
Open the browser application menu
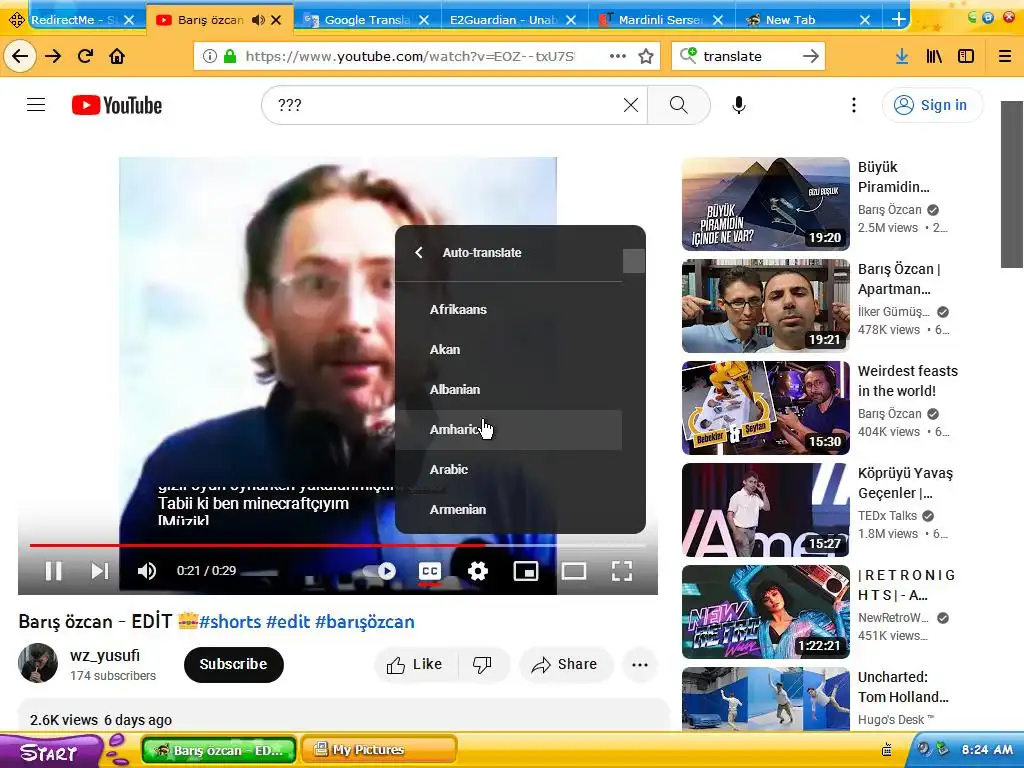pyautogui.click(x=1005, y=56)
